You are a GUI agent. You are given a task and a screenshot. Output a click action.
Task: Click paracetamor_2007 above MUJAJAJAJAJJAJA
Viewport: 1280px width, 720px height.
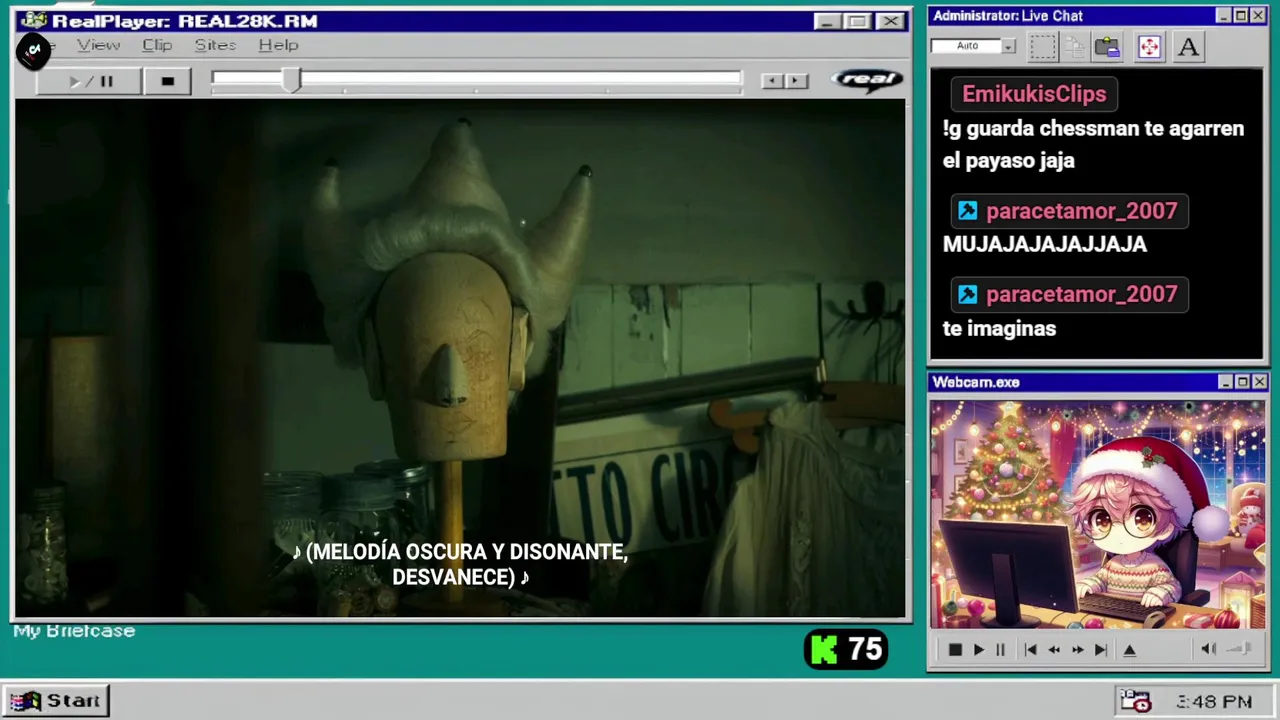1081,211
